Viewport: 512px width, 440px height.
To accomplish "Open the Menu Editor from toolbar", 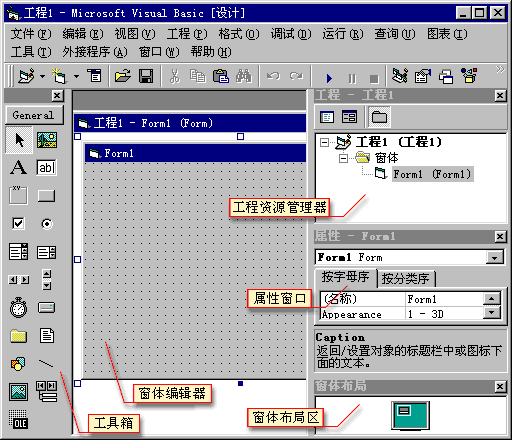I will coord(95,76).
